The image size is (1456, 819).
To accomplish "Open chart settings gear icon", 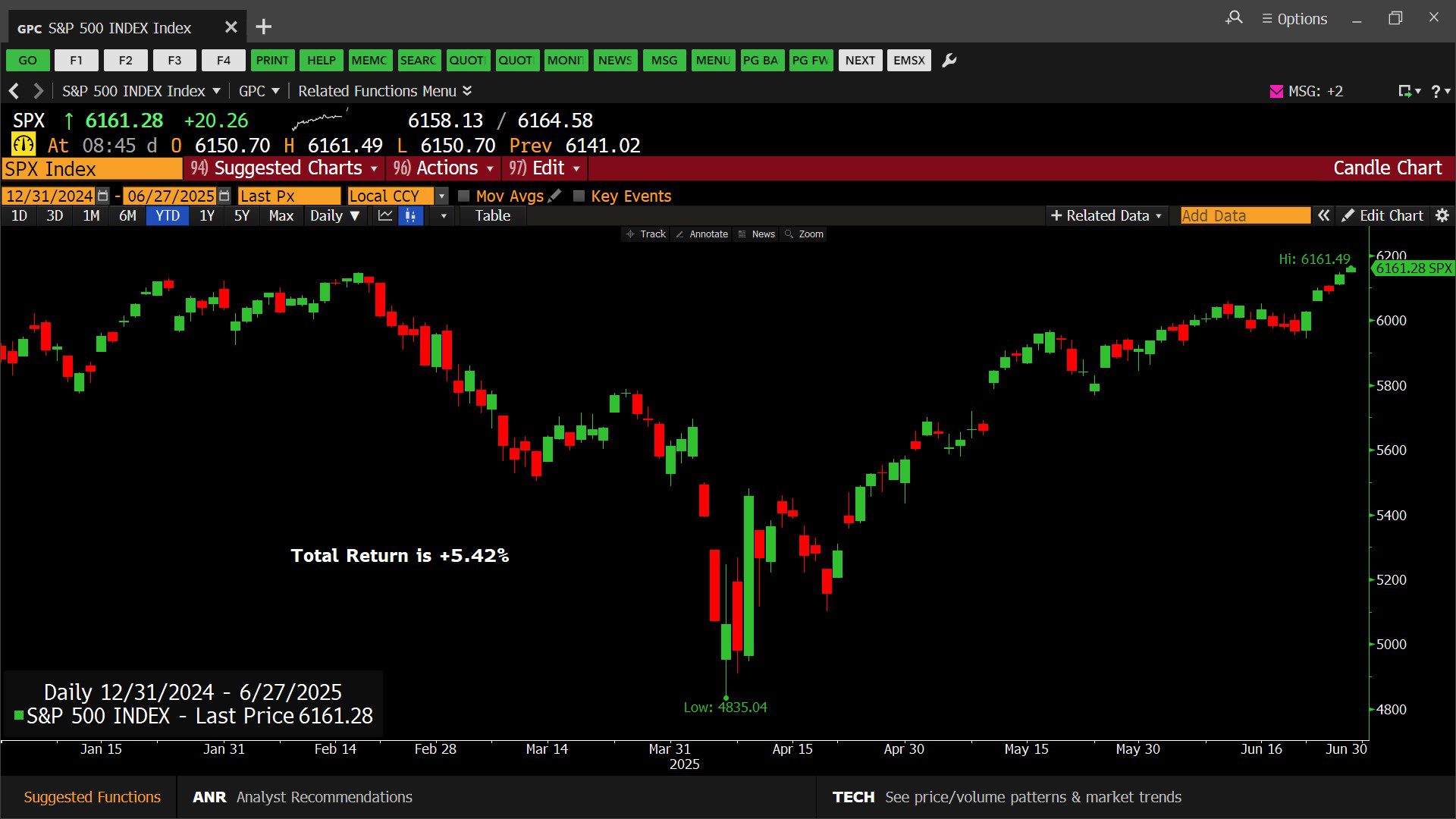I will 1442,216.
